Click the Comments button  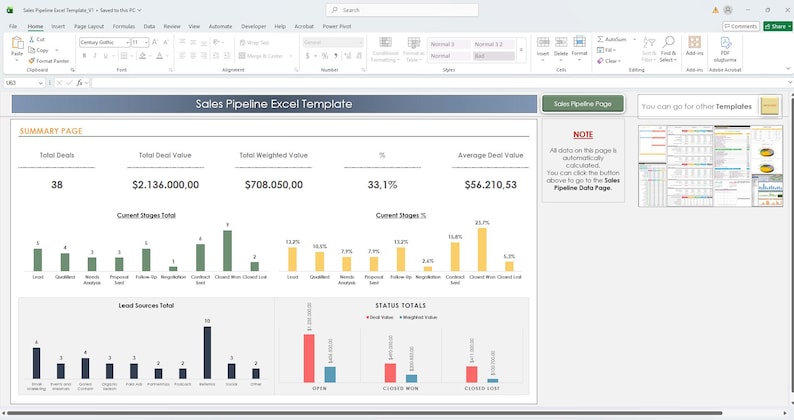[740, 26]
